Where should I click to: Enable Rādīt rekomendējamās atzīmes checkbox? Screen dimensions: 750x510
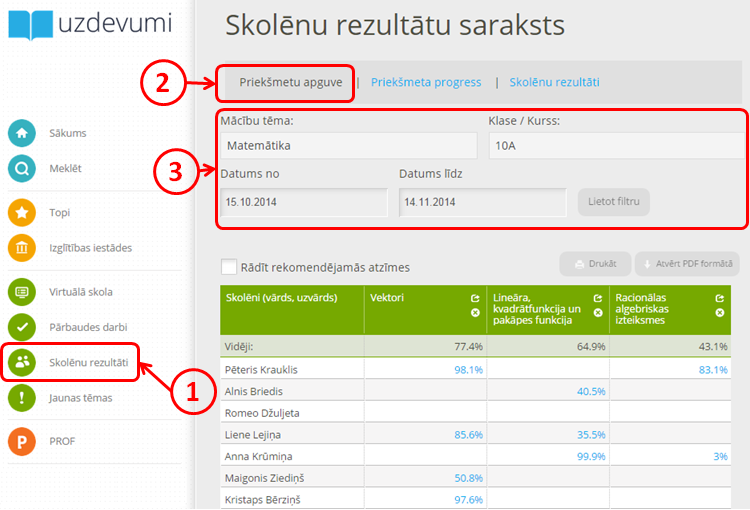229,267
